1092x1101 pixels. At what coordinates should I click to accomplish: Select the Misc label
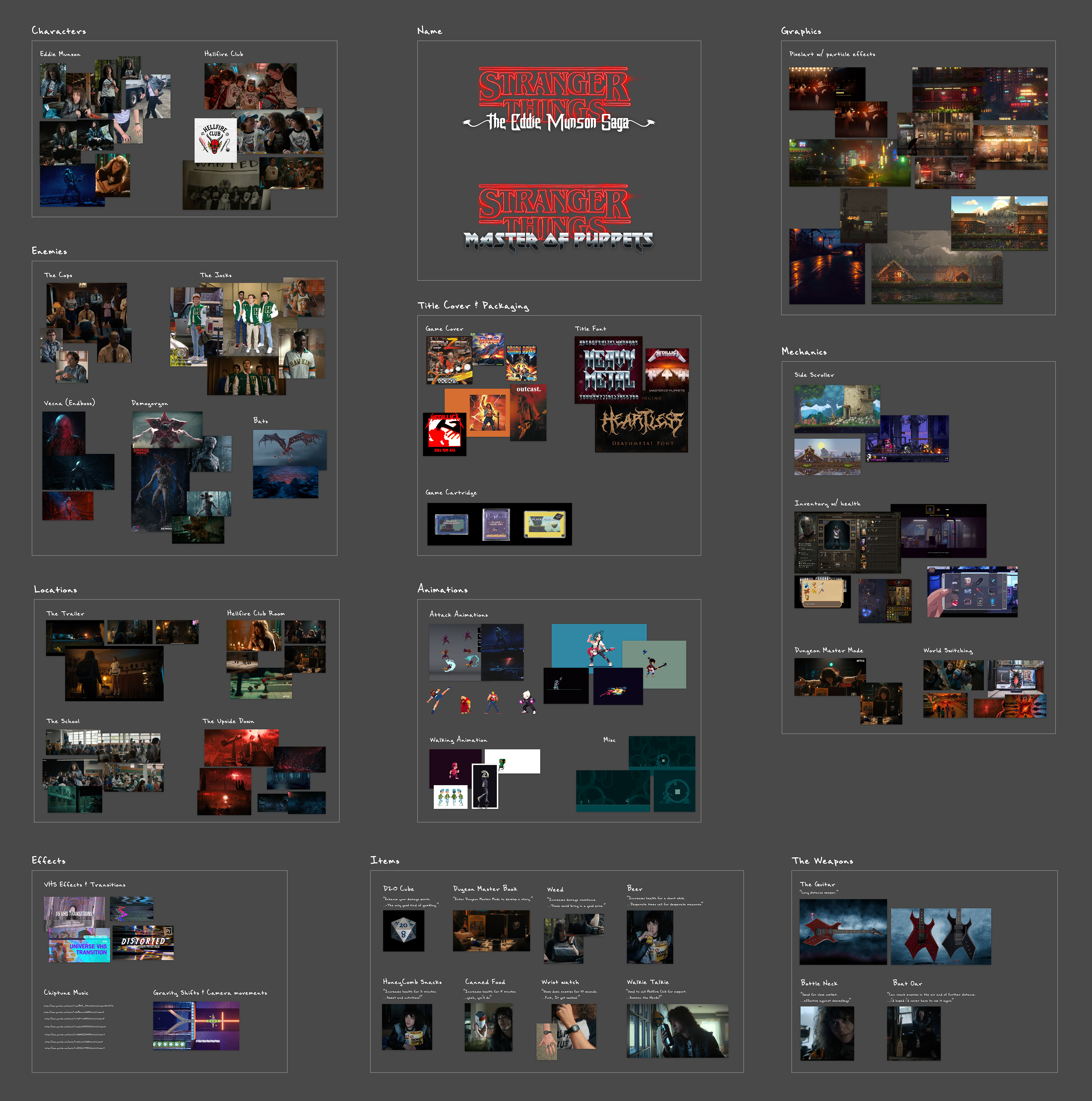click(x=609, y=740)
